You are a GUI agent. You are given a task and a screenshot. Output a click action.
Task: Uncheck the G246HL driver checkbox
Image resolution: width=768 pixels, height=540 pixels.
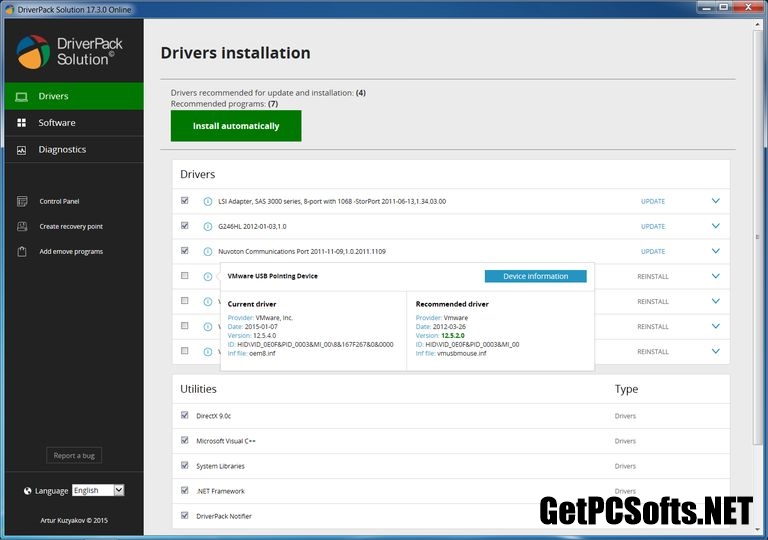coord(185,225)
